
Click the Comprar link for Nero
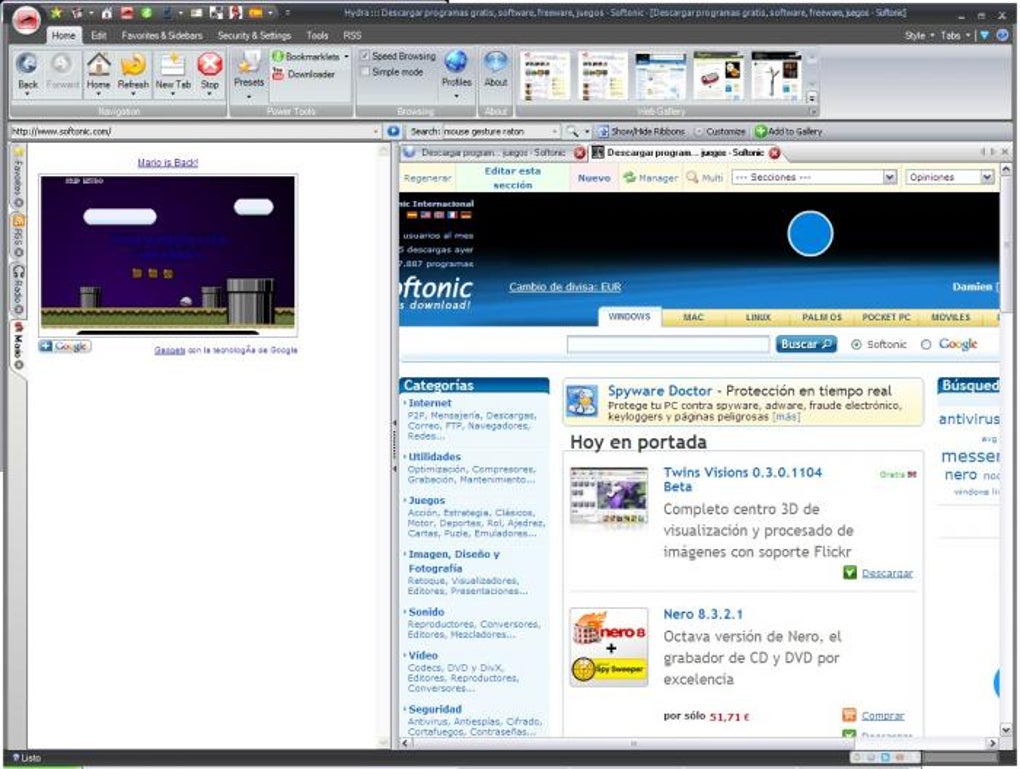[x=883, y=716]
